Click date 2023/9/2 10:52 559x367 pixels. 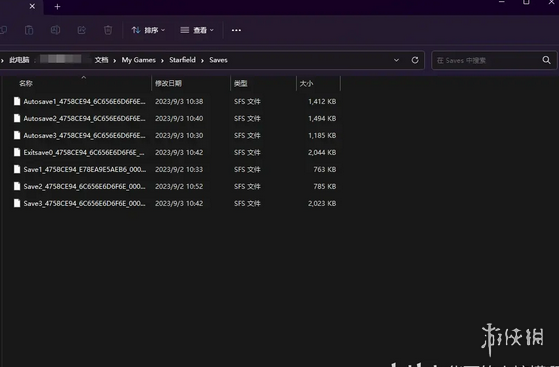179,187
